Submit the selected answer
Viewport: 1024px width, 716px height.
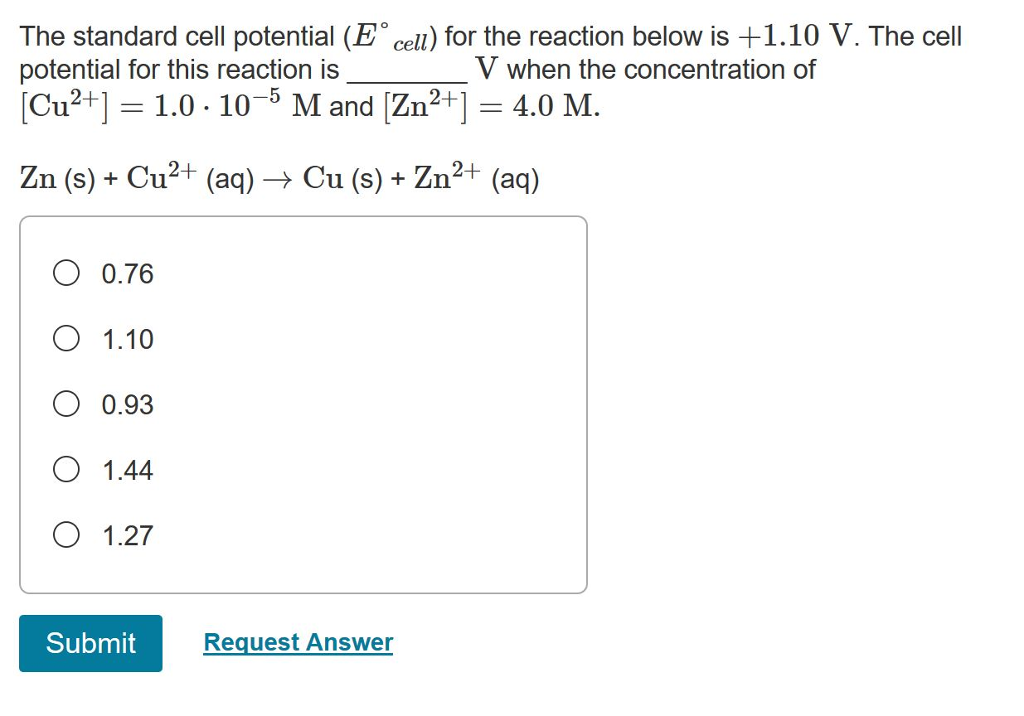point(90,643)
